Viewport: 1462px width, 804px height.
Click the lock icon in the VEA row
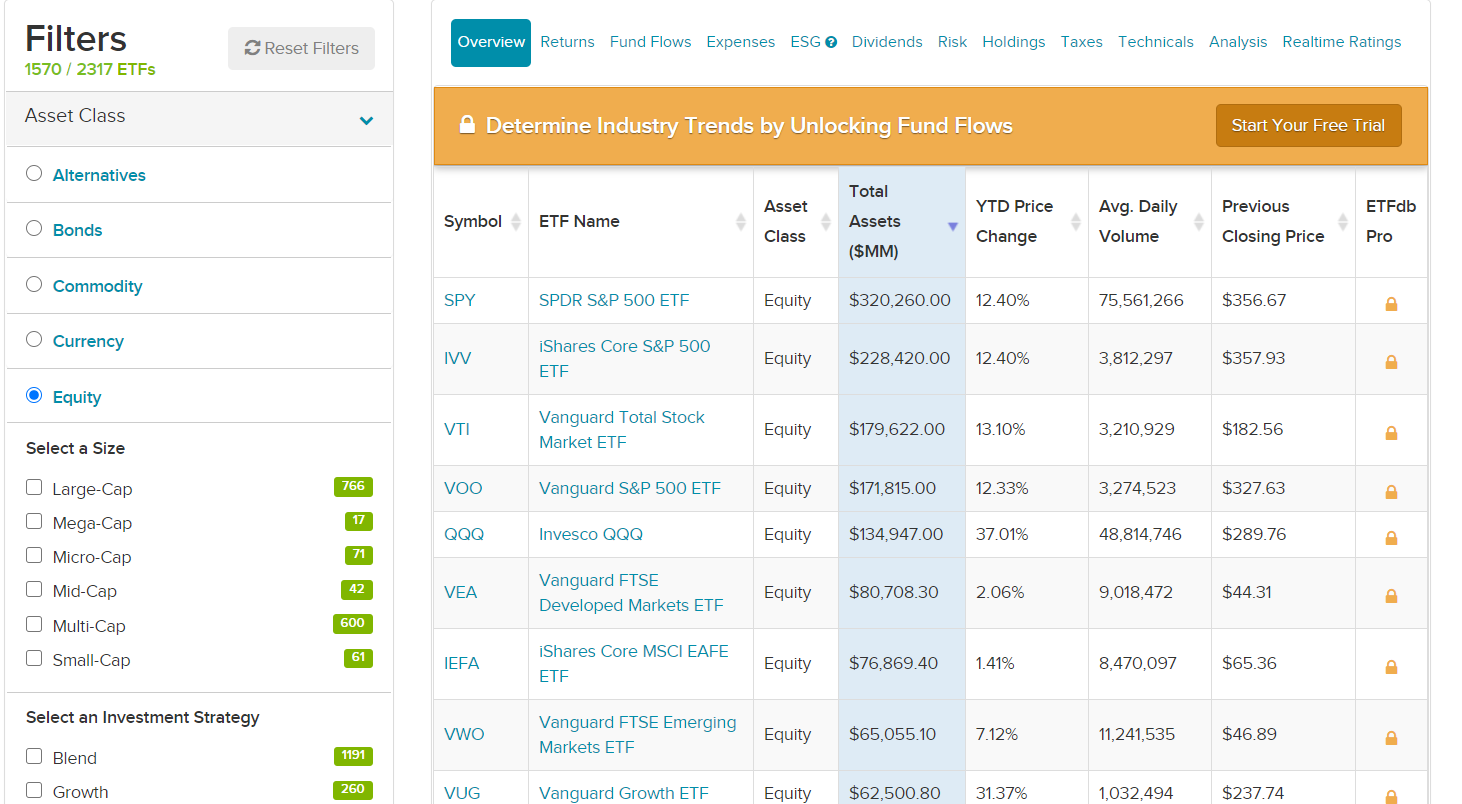pyautogui.click(x=1391, y=596)
